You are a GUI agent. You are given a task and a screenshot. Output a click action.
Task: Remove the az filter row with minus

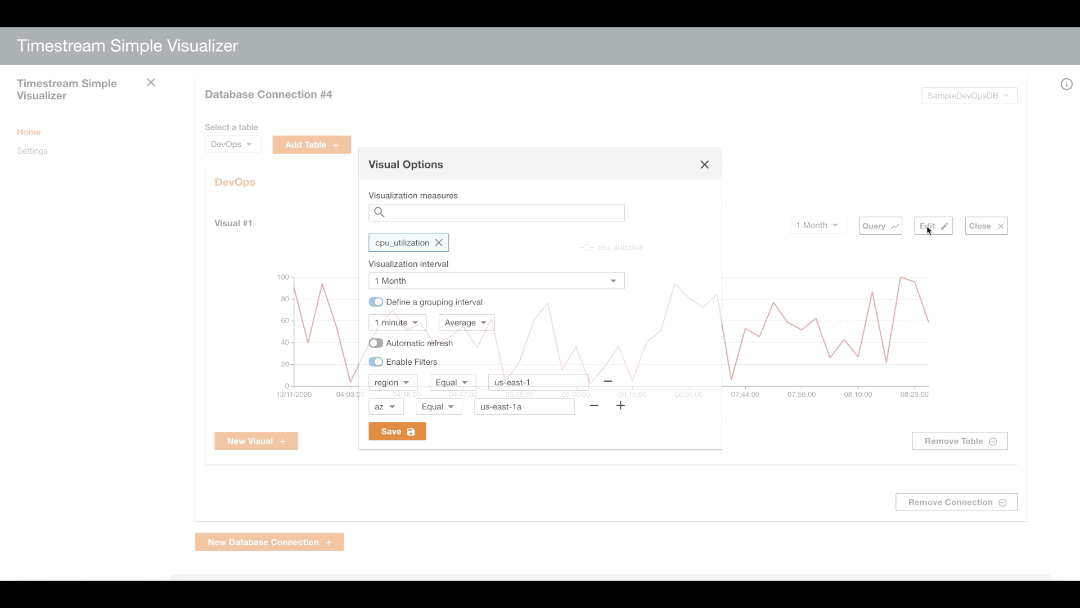pos(594,406)
